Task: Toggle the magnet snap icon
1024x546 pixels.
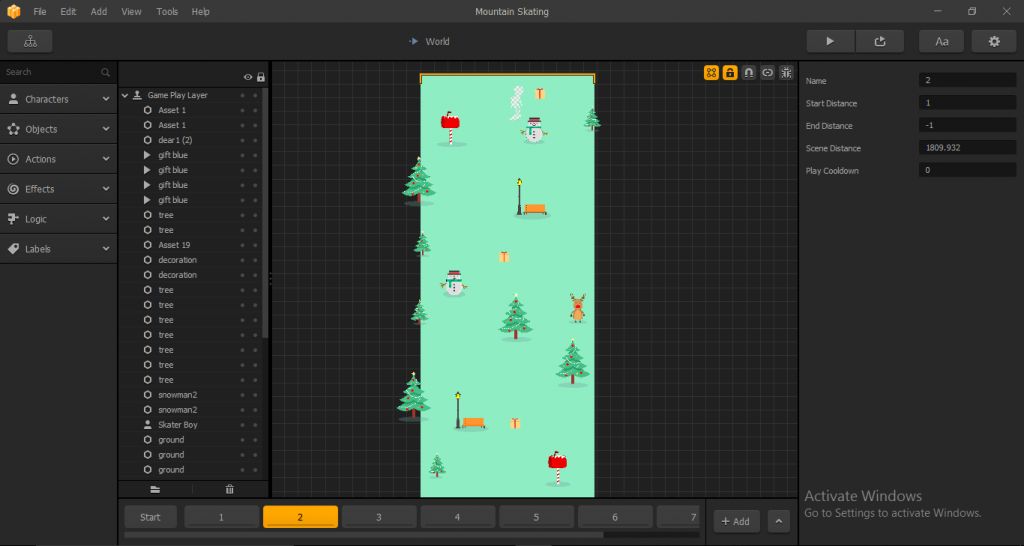Action: pos(749,73)
